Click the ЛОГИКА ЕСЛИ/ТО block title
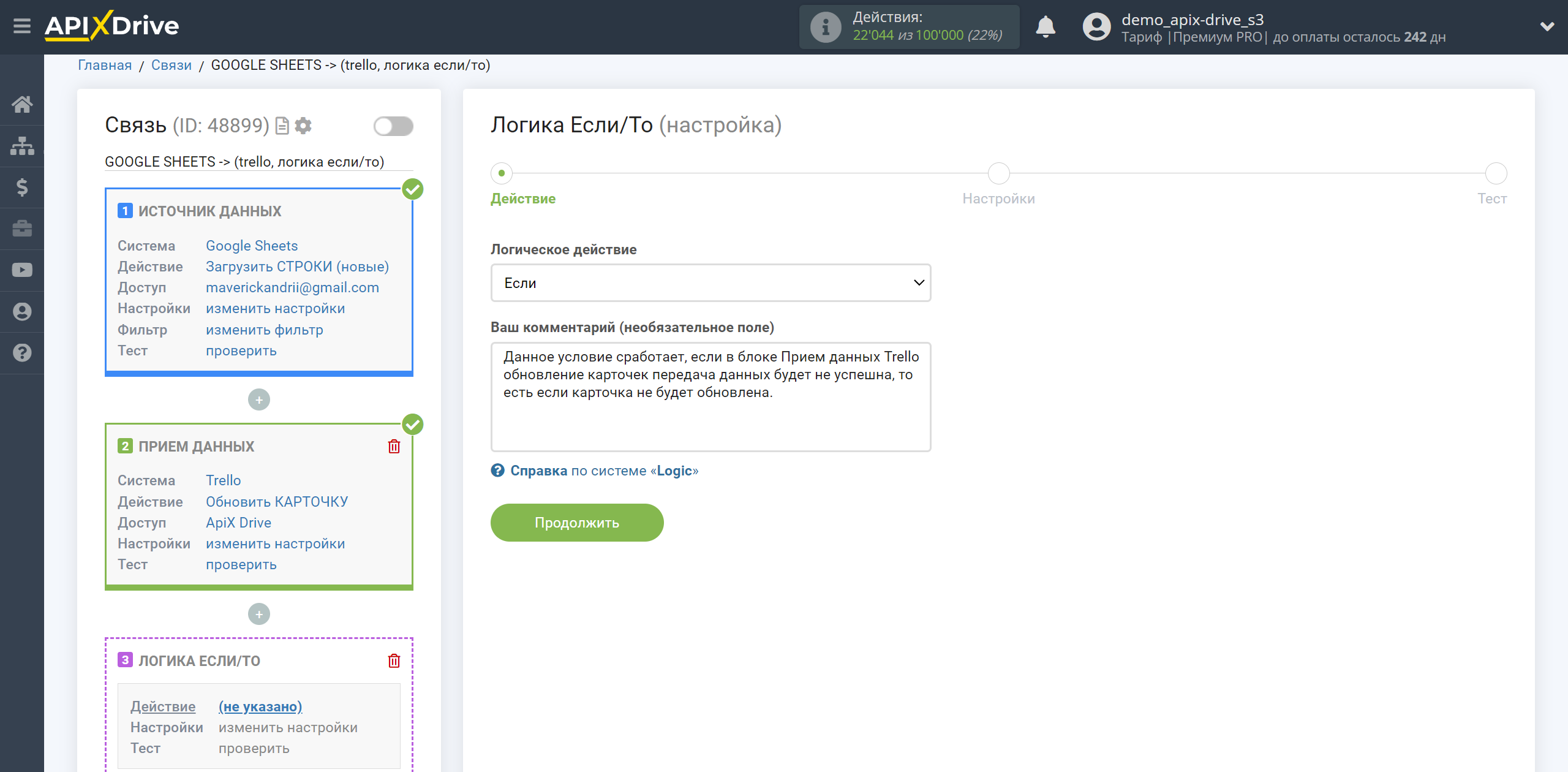Image resolution: width=1568 pixels, height=772 pixels. coord(199,661)
